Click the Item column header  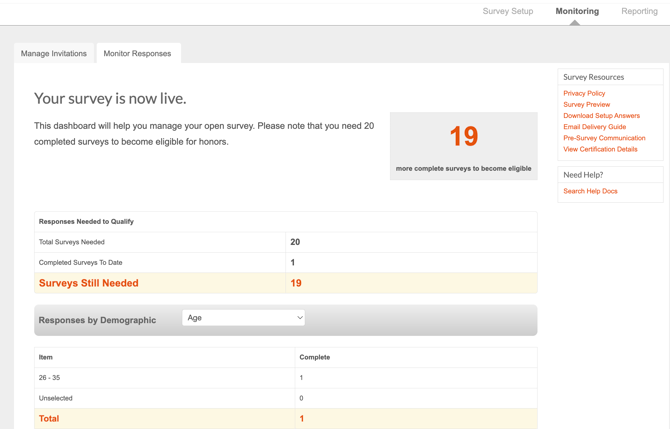tap(46, 357)
